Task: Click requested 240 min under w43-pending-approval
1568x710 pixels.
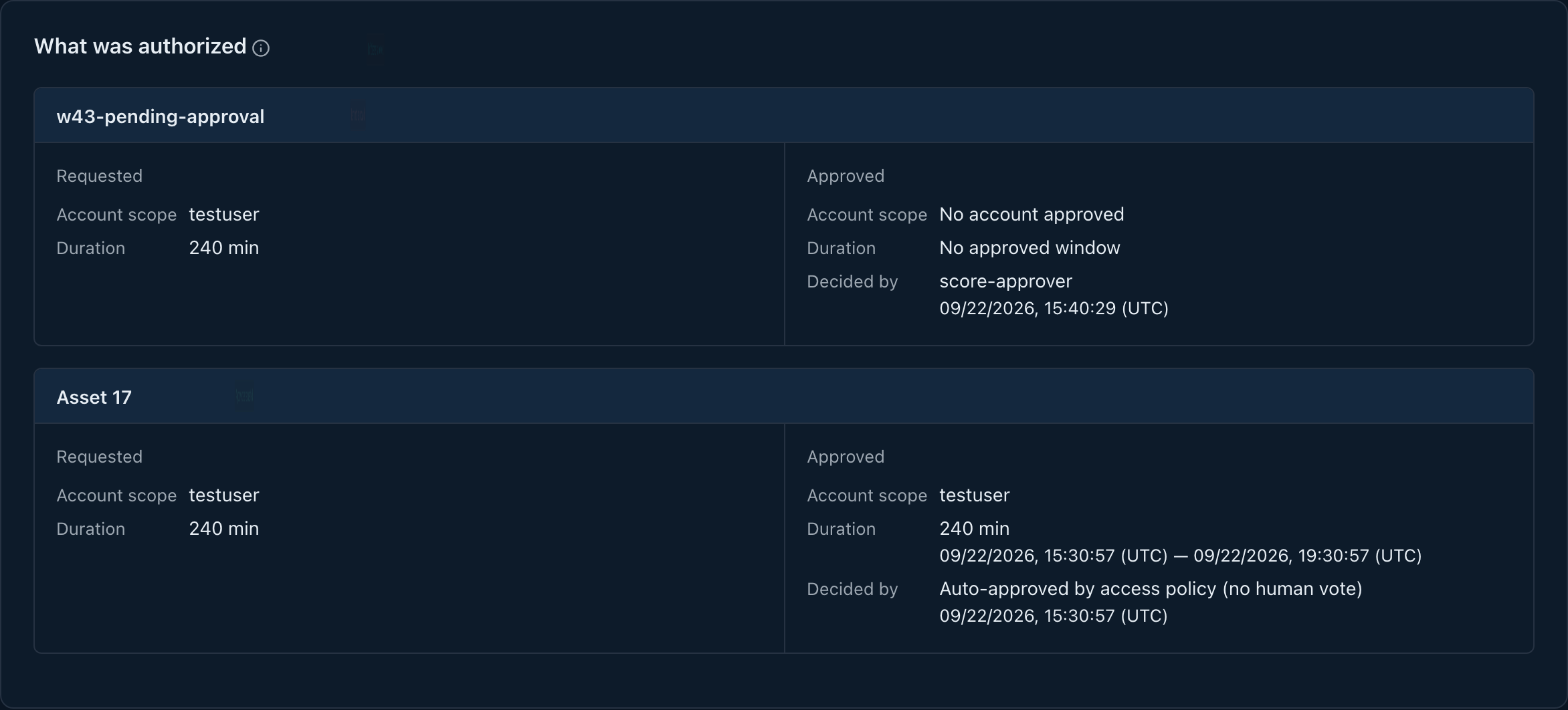Action: click(x=224, y=248)
